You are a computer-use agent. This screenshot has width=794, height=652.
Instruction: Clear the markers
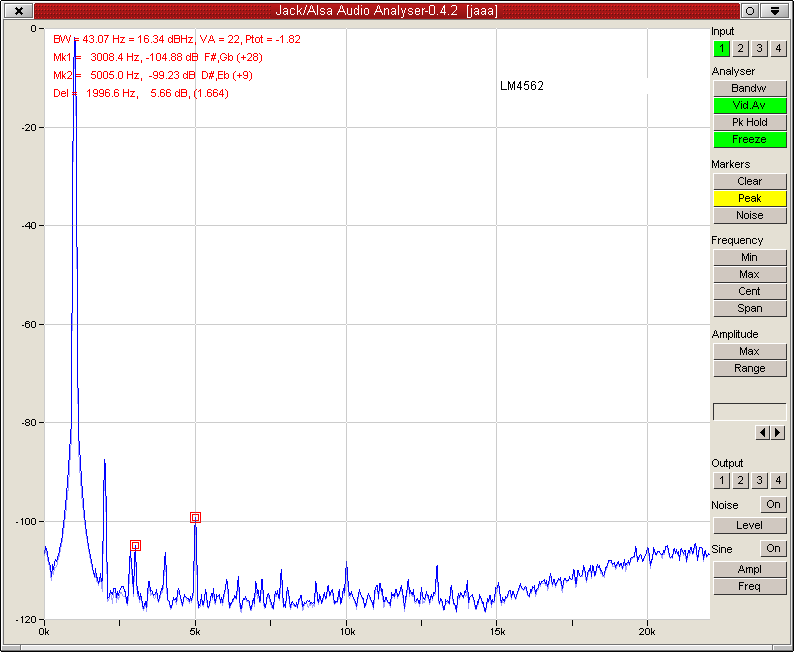click(x=749, y=181)
